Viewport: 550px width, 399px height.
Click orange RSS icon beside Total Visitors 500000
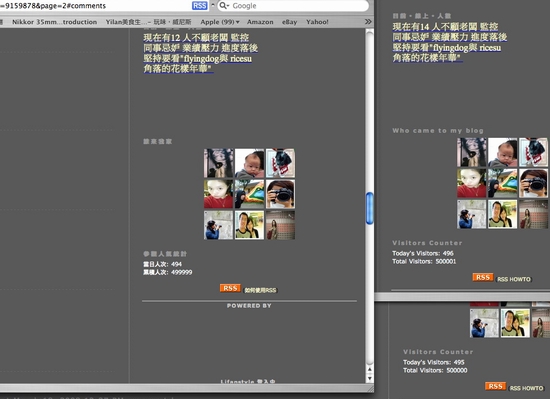pos(496,386)
